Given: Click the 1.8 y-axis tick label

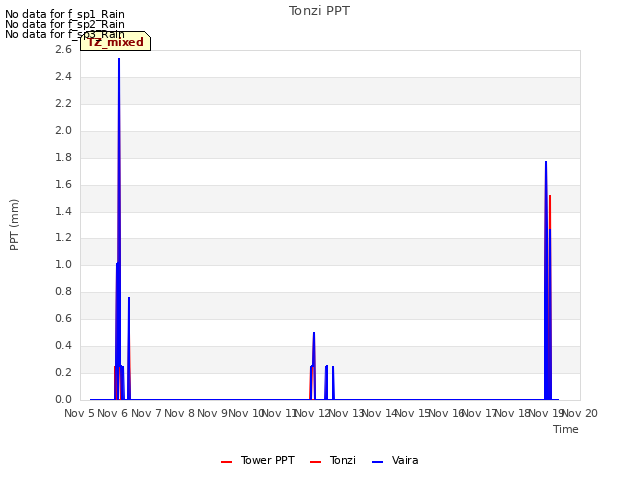Looking at the screenshot, I should coord(63,157).
